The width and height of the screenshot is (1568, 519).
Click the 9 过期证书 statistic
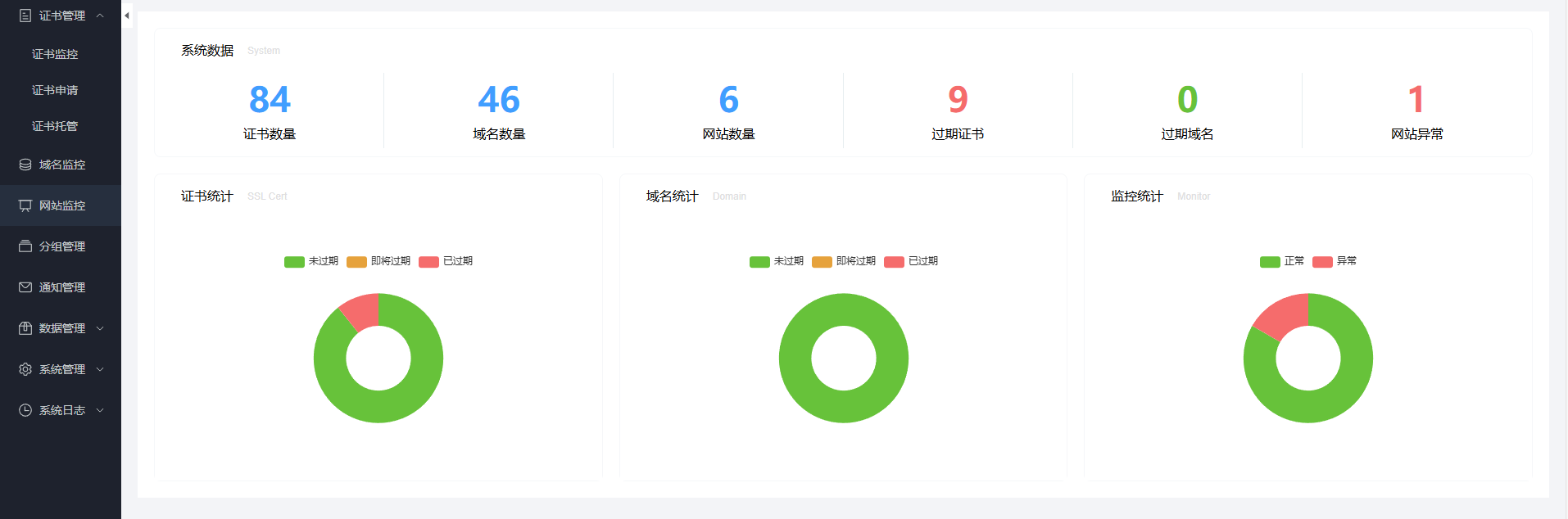pos(958,111)
